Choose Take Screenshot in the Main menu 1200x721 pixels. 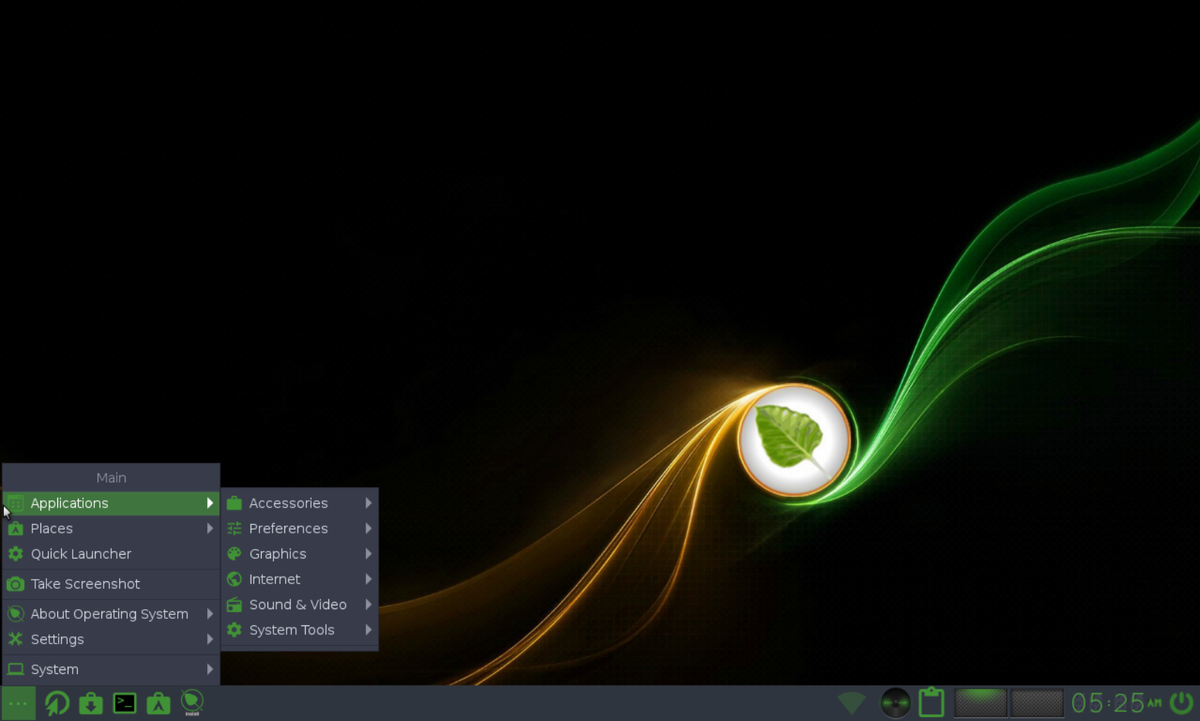click(111, 584)
